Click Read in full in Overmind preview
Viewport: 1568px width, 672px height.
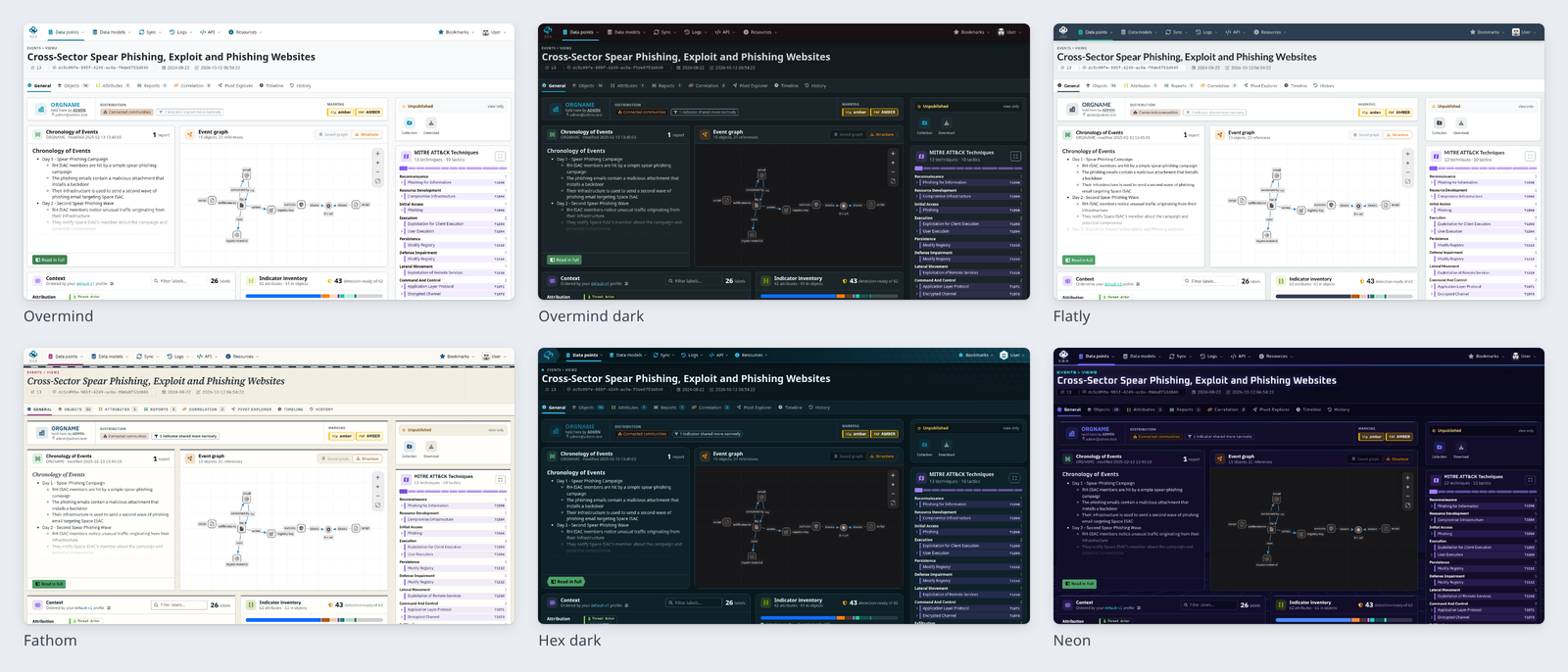tap(50, 260)
